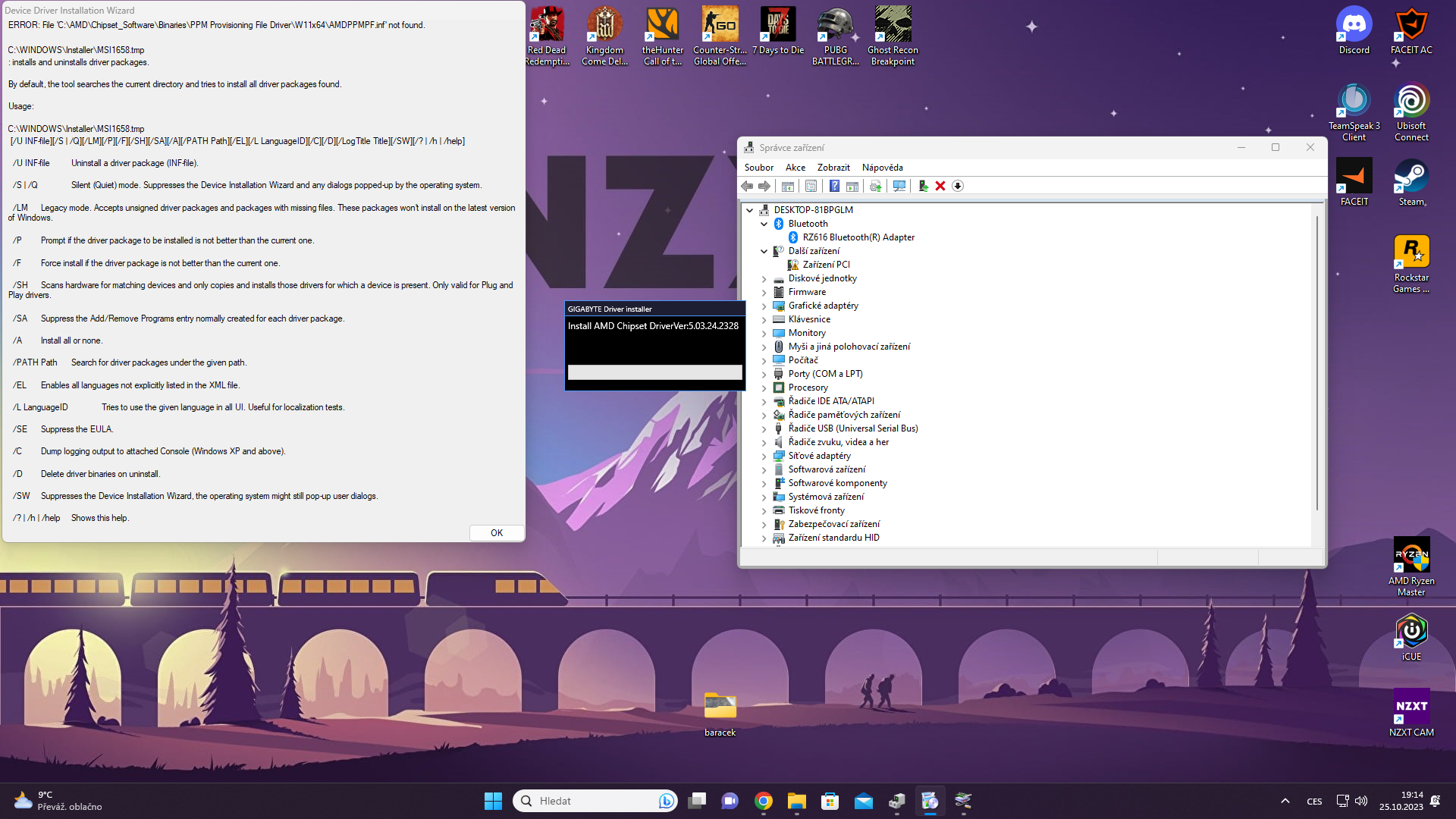Click show/hide console tree toolbar icon

point(788,187)
